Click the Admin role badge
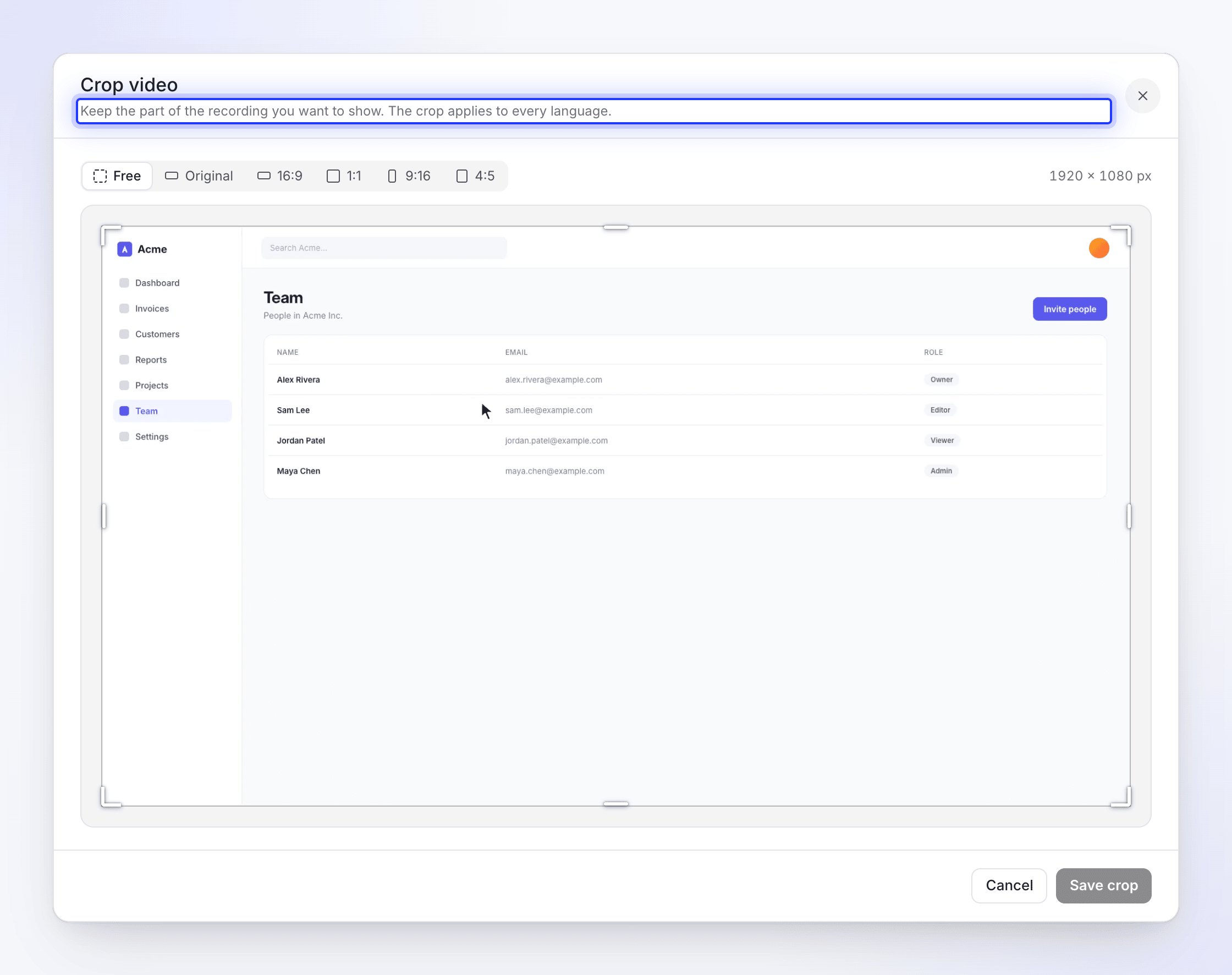 coord(941,471)
